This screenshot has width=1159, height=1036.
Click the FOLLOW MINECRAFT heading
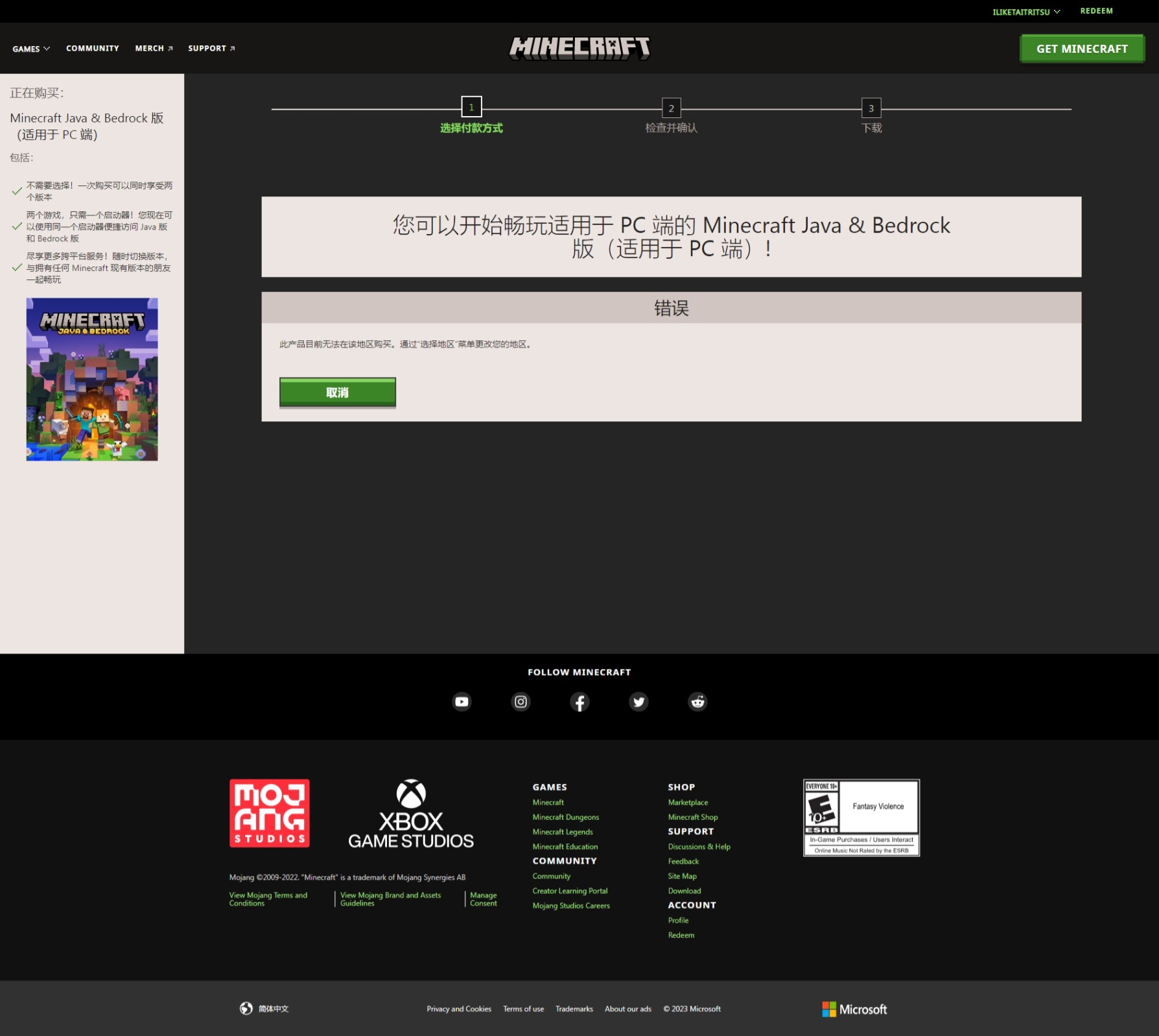tap(579, 672)
